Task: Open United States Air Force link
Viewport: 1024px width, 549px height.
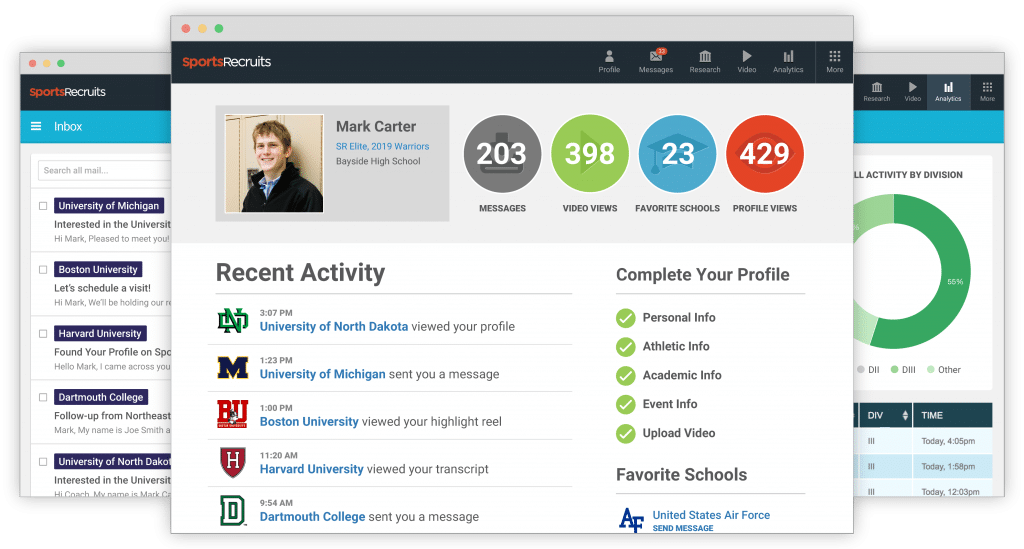Action: coord(711,515)
